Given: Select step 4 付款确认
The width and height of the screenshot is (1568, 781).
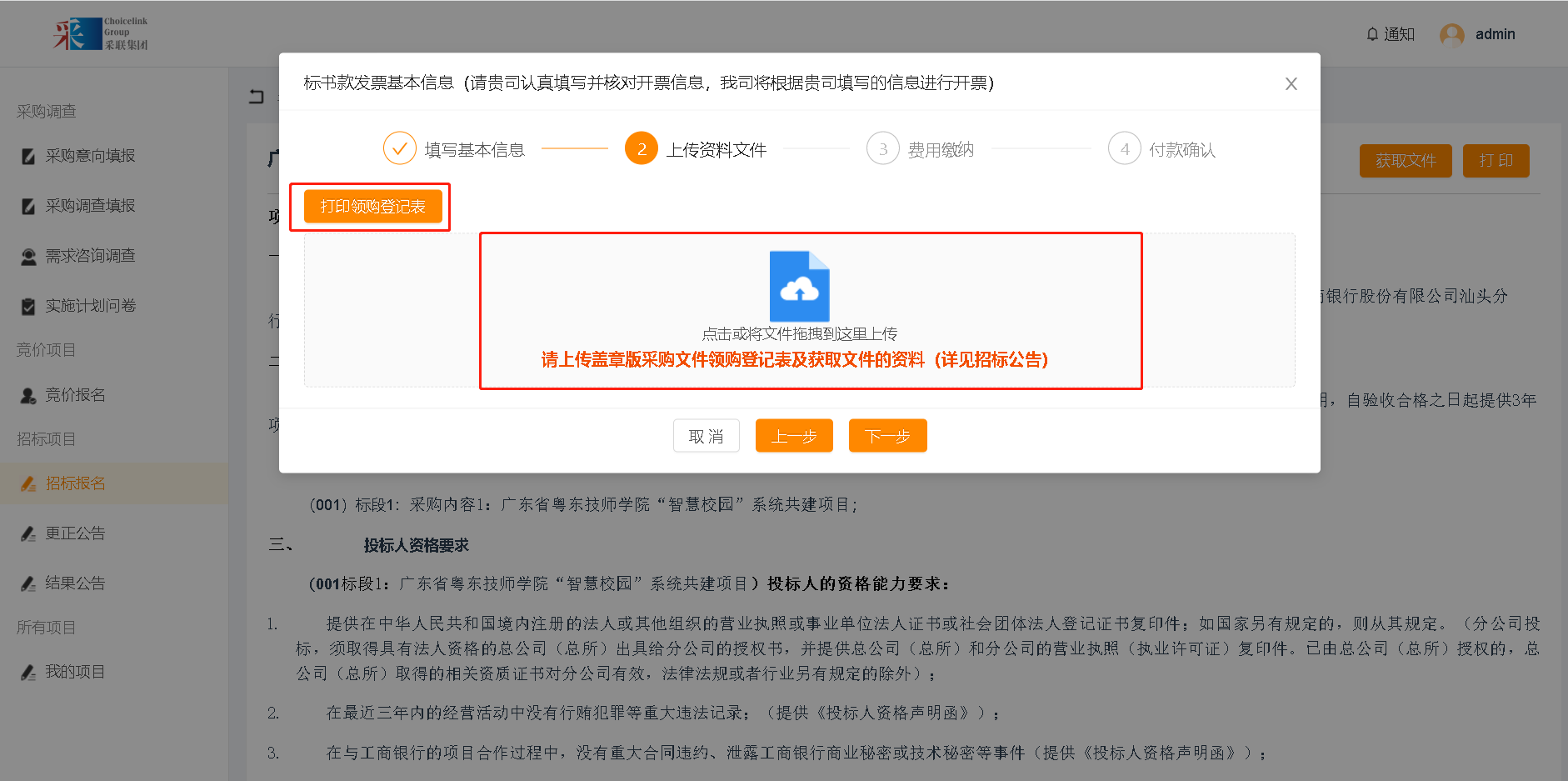Looking at the screenshot, I should [x=1124, y=149].
